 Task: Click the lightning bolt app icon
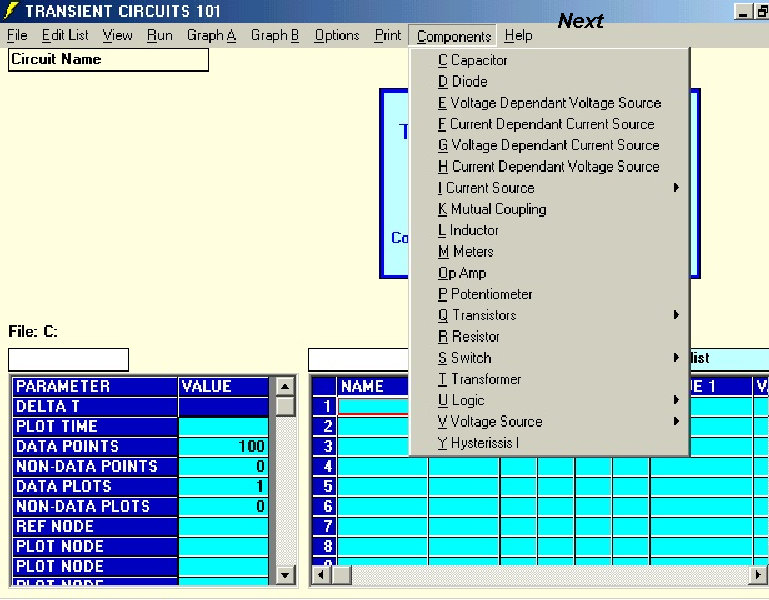[x=11, y=12]
